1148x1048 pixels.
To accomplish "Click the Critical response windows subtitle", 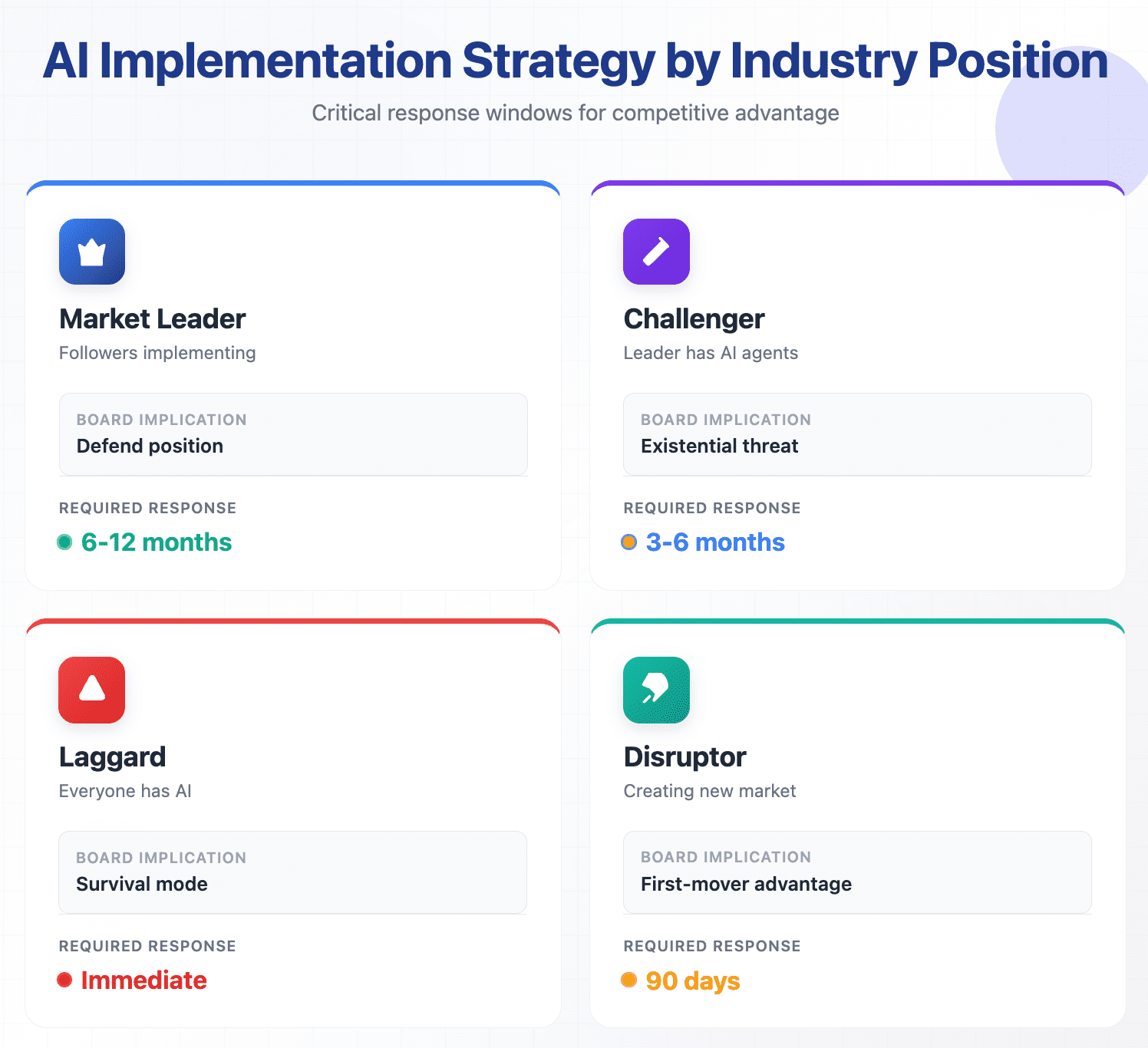I will (575, 114).
